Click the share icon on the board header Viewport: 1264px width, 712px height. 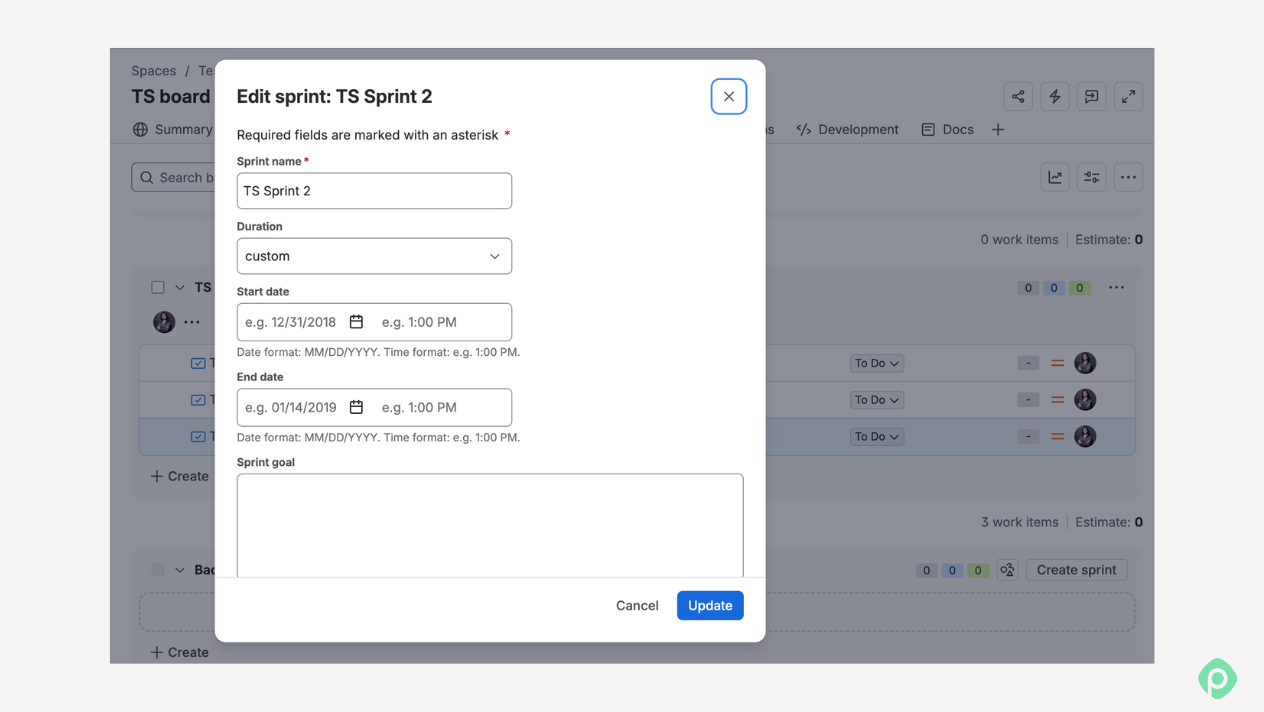1018,97
